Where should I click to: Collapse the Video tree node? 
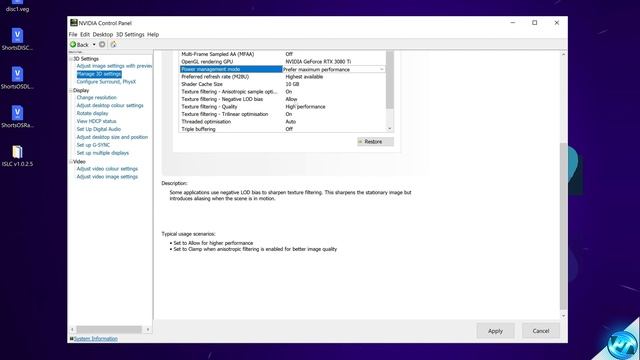coord(71,162)
